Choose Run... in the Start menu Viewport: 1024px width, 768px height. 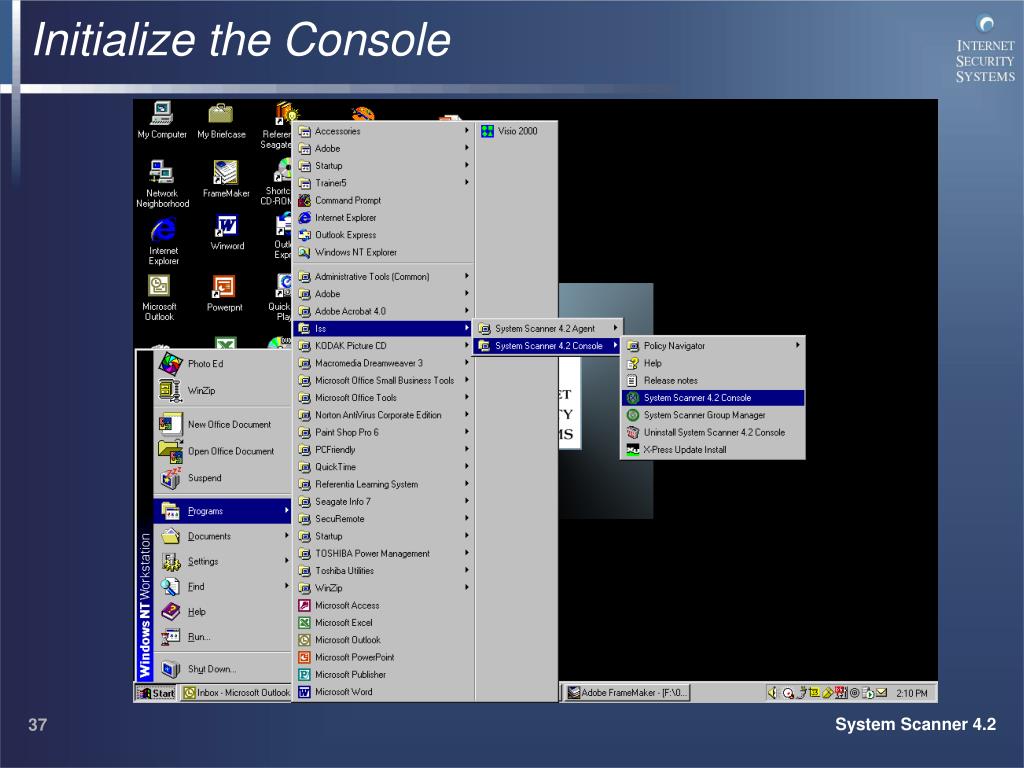point(222,637)
